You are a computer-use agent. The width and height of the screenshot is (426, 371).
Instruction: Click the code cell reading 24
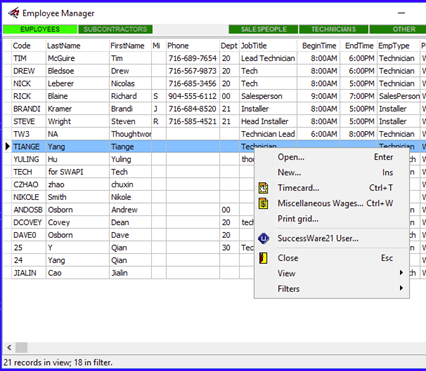tap(28, 260)
